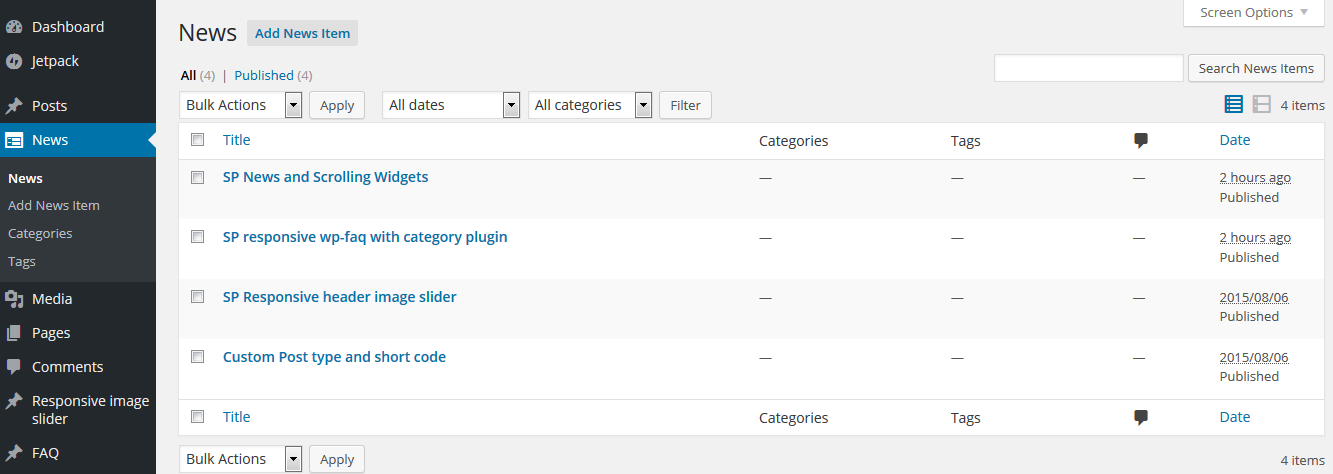Open the top Bulk Actions dropdown
The width and height of the screenshot is (1333, 474).
[x=241, y=105]
